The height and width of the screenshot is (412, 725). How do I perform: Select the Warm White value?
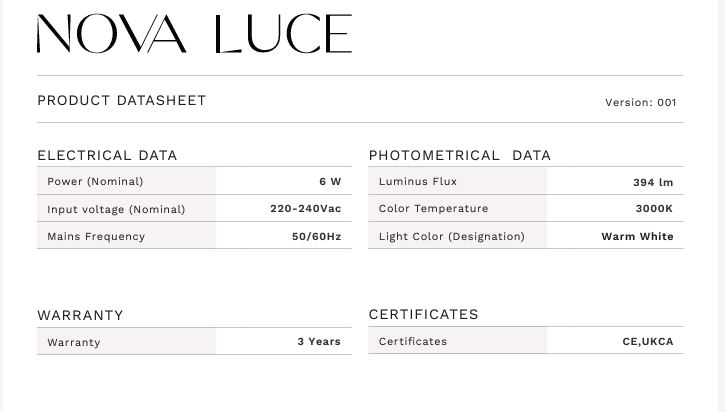pos(637,237)
